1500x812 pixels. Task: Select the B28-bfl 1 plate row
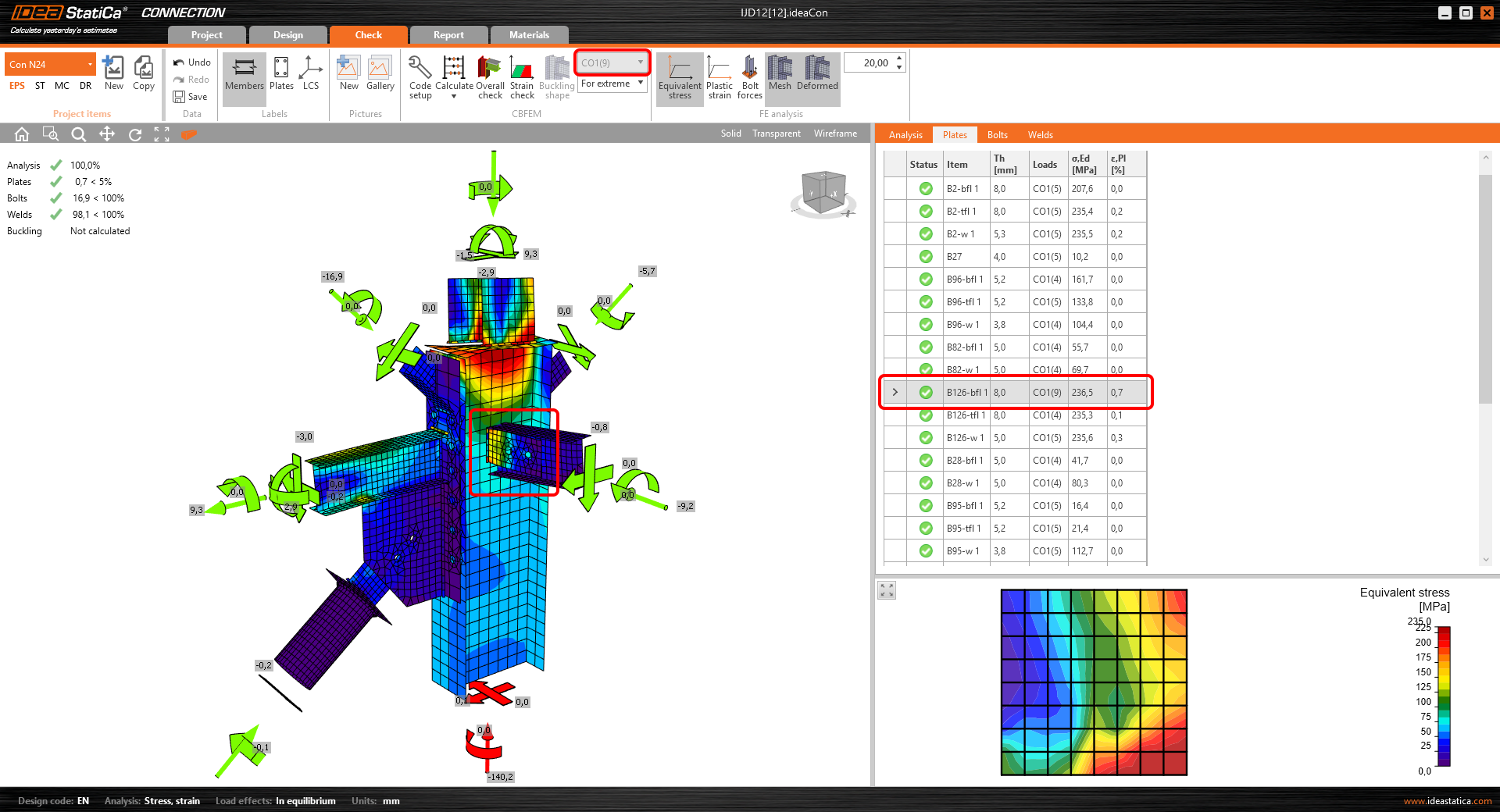point(1016,461)
